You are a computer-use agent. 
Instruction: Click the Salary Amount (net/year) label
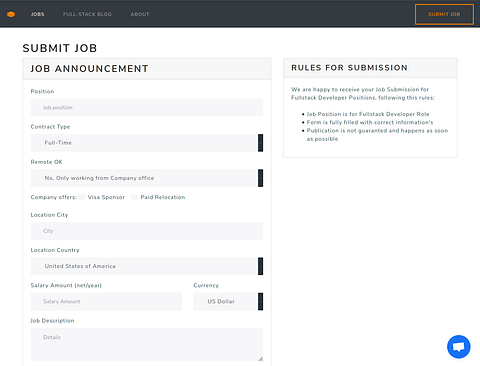pos(66,285)
